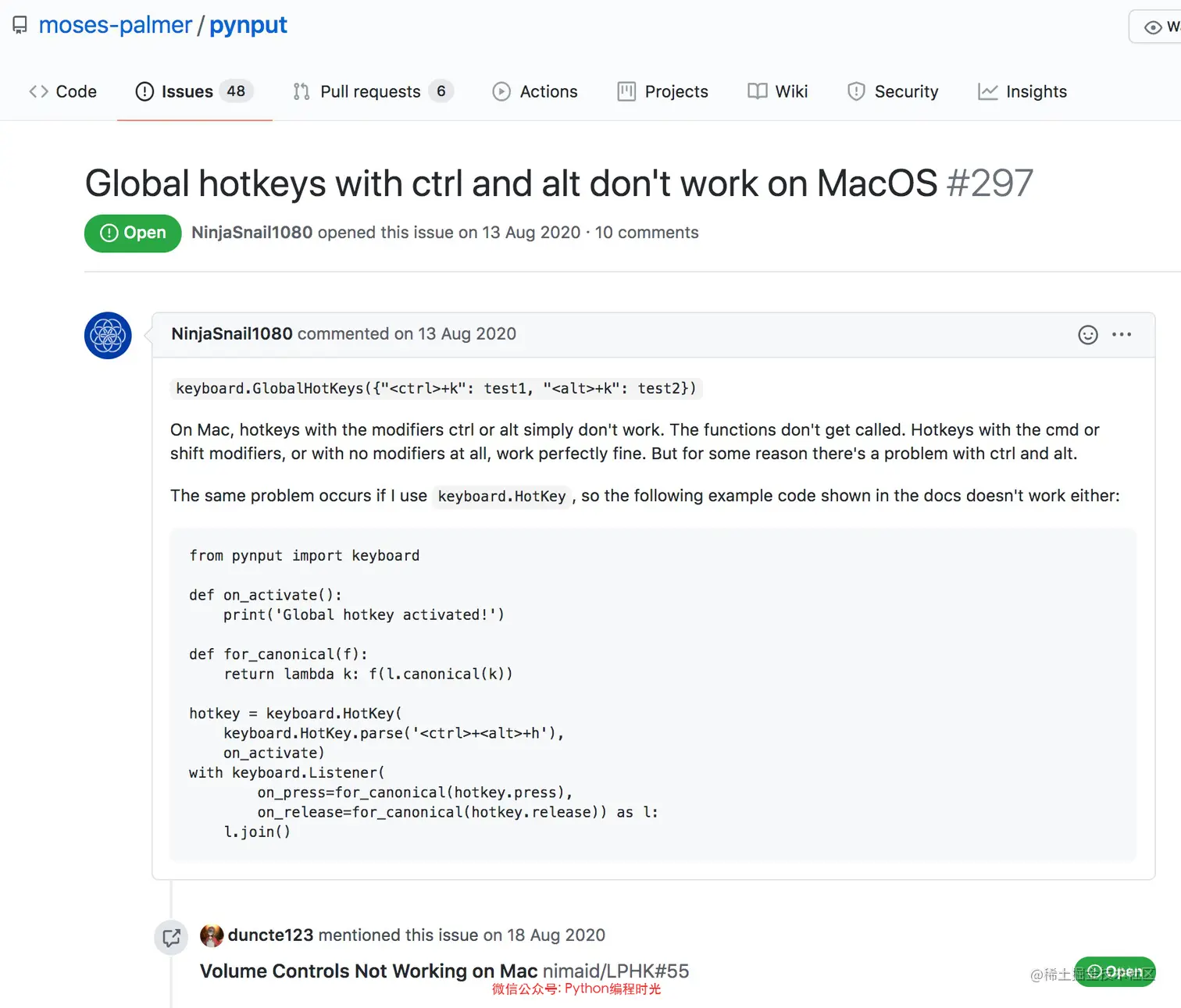Click the comment timestamp 13 Aug 2020
Screen dimensions: 1181x1008
[x=467, y=334]
